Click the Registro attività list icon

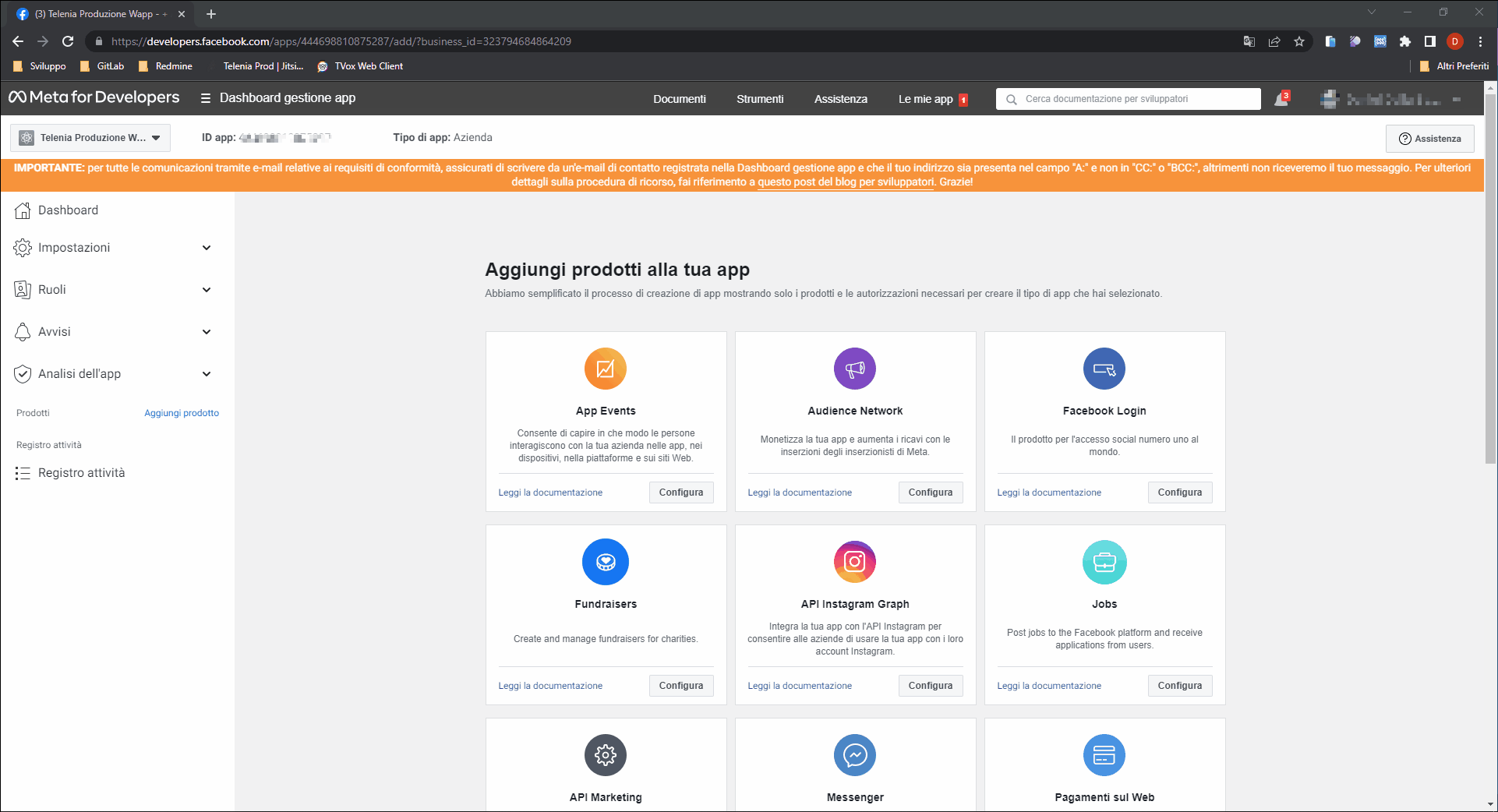pos(23,473)
